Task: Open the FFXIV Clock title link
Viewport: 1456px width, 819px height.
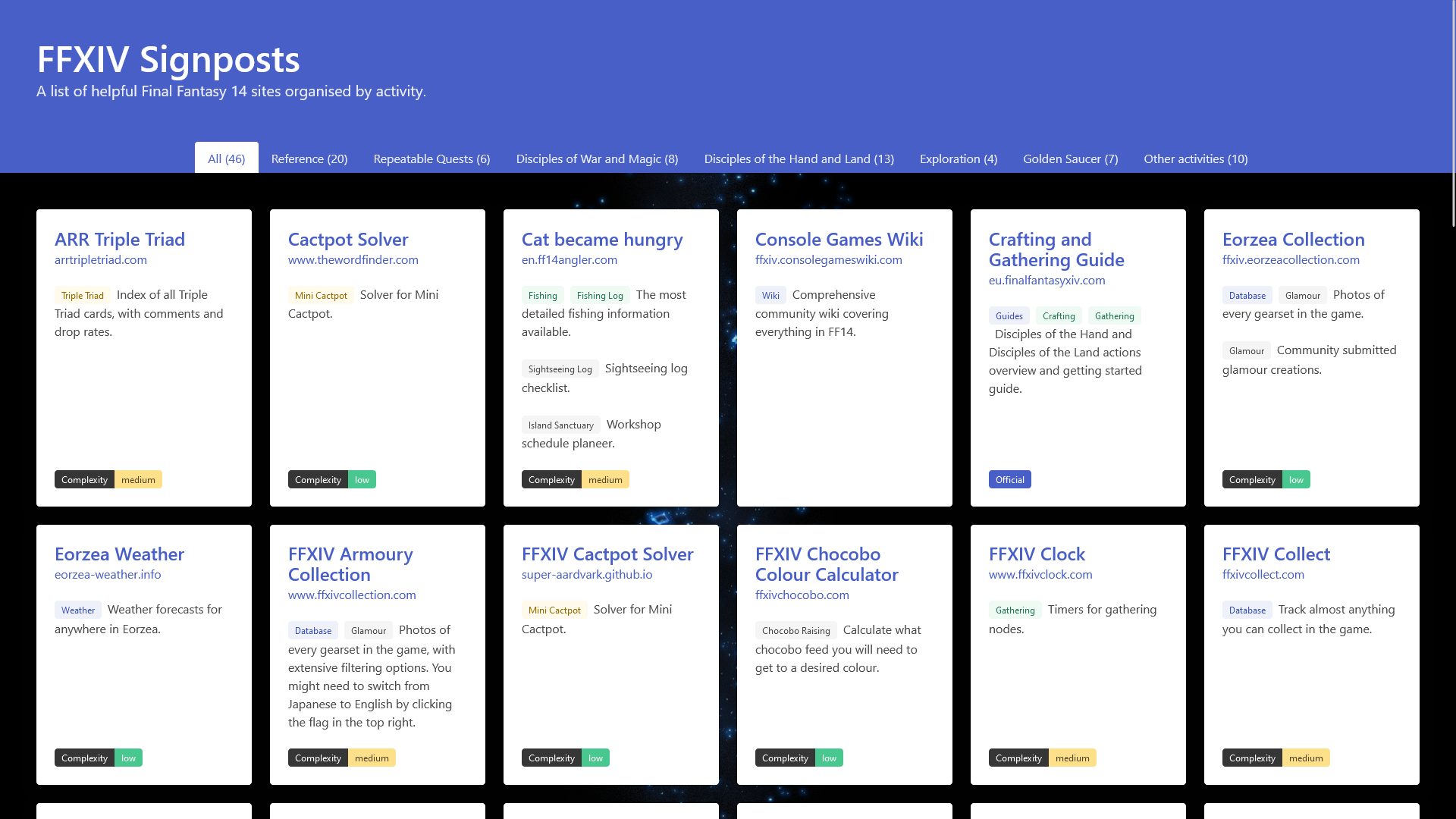Action: coord(1036,554)
